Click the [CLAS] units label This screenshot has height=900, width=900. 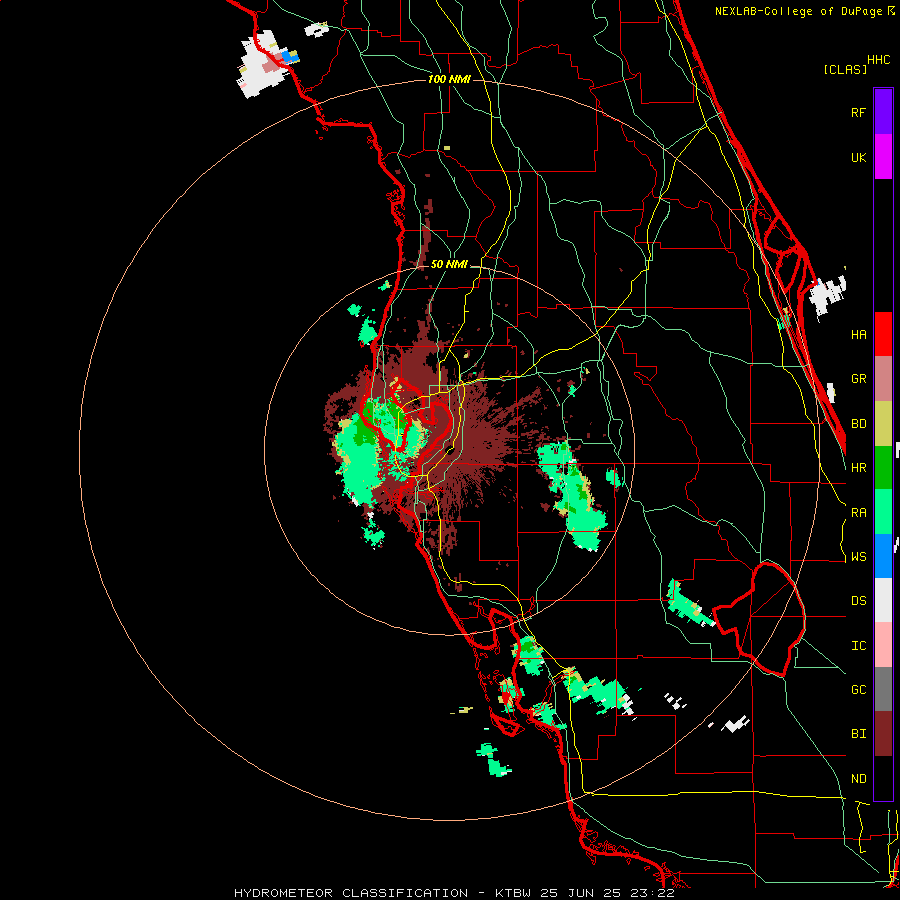coord(844,69)
